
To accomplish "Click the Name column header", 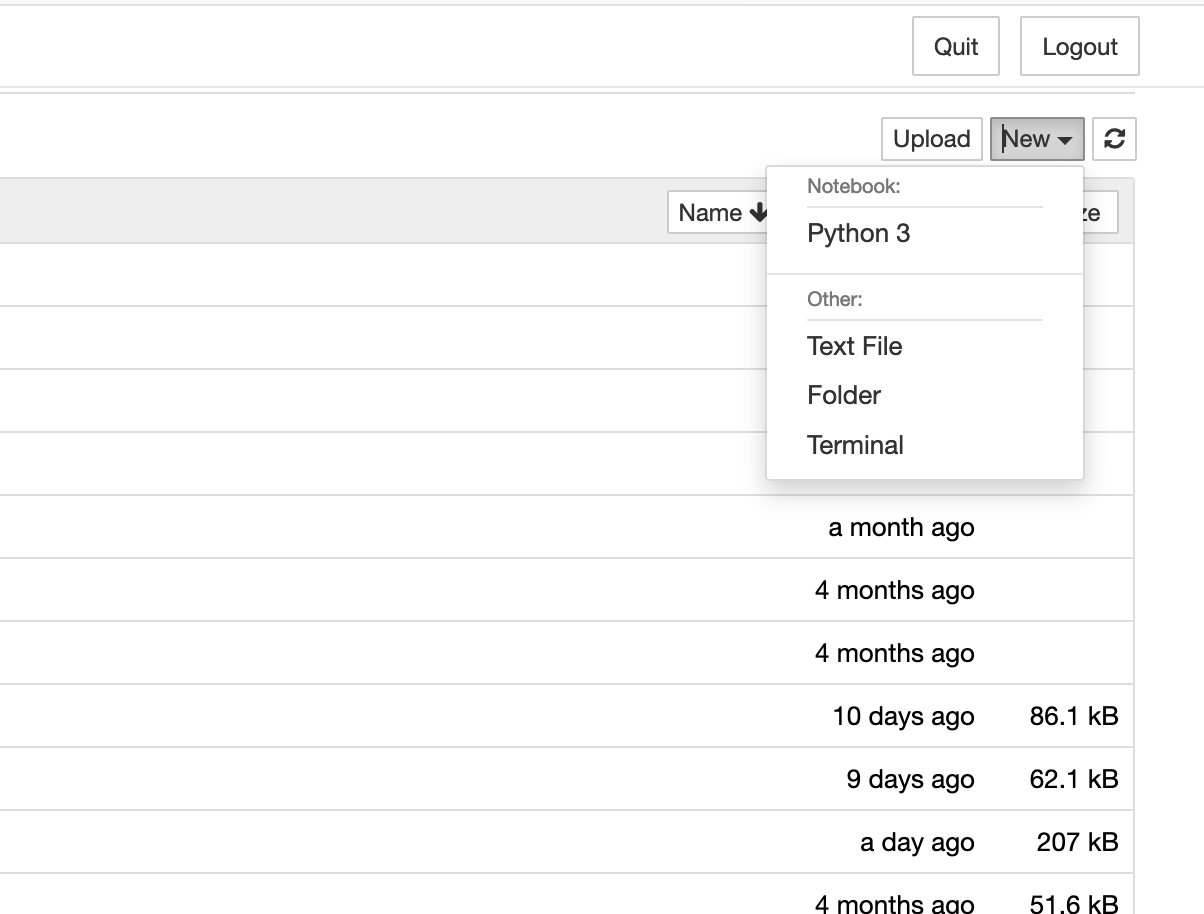I will [x=712, y=212].
